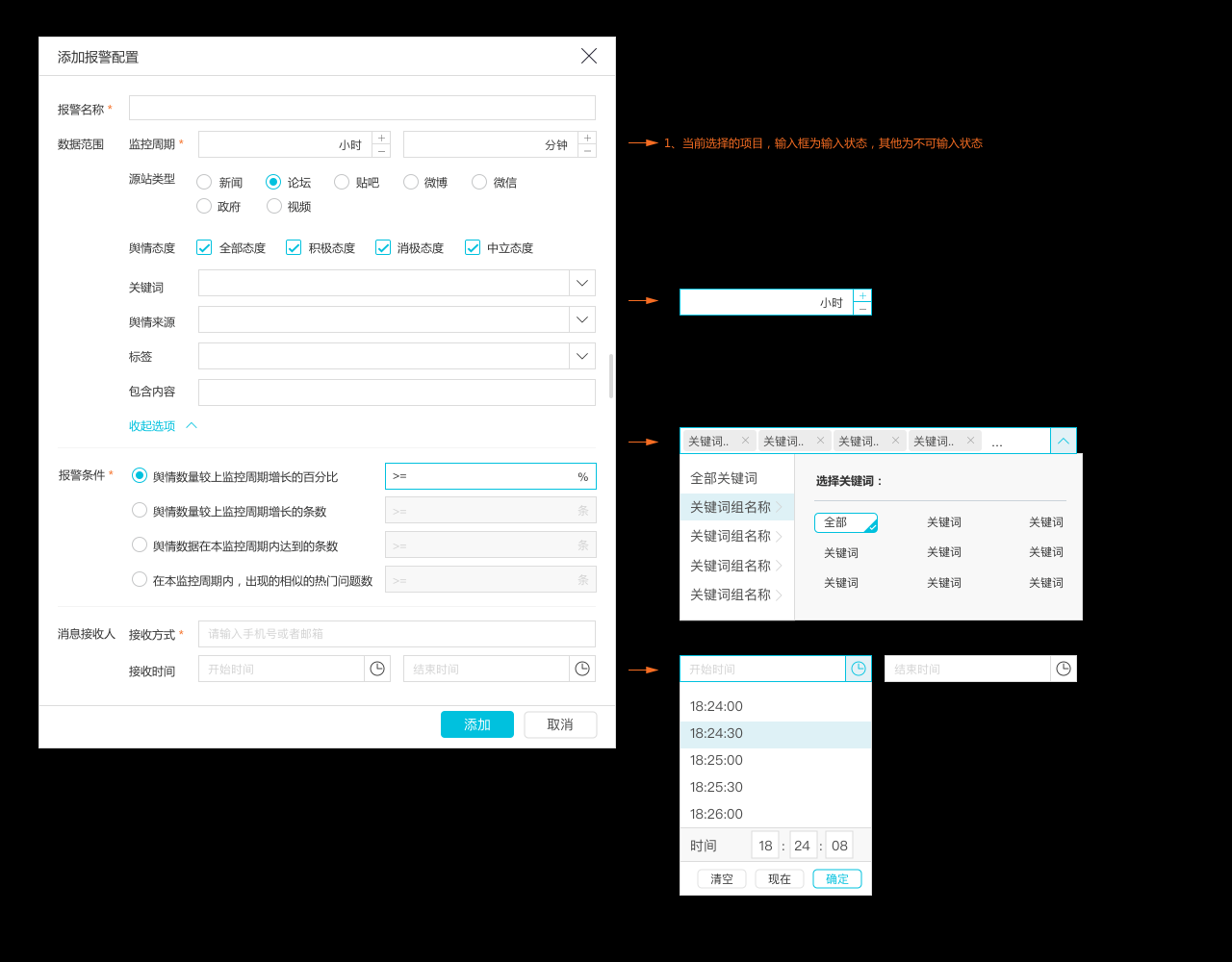
Task: Open the 标签 dropdown
Action: (x=582, y=356)
